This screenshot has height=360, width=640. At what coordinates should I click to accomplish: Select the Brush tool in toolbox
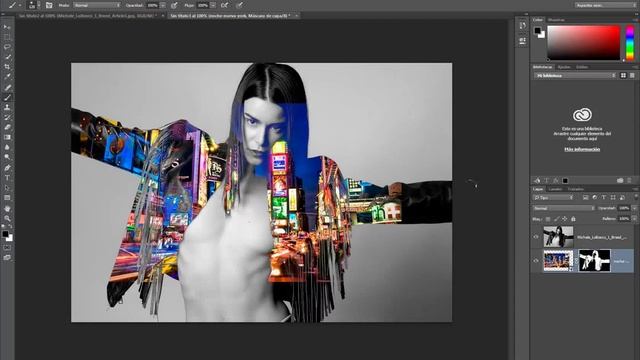7,97
